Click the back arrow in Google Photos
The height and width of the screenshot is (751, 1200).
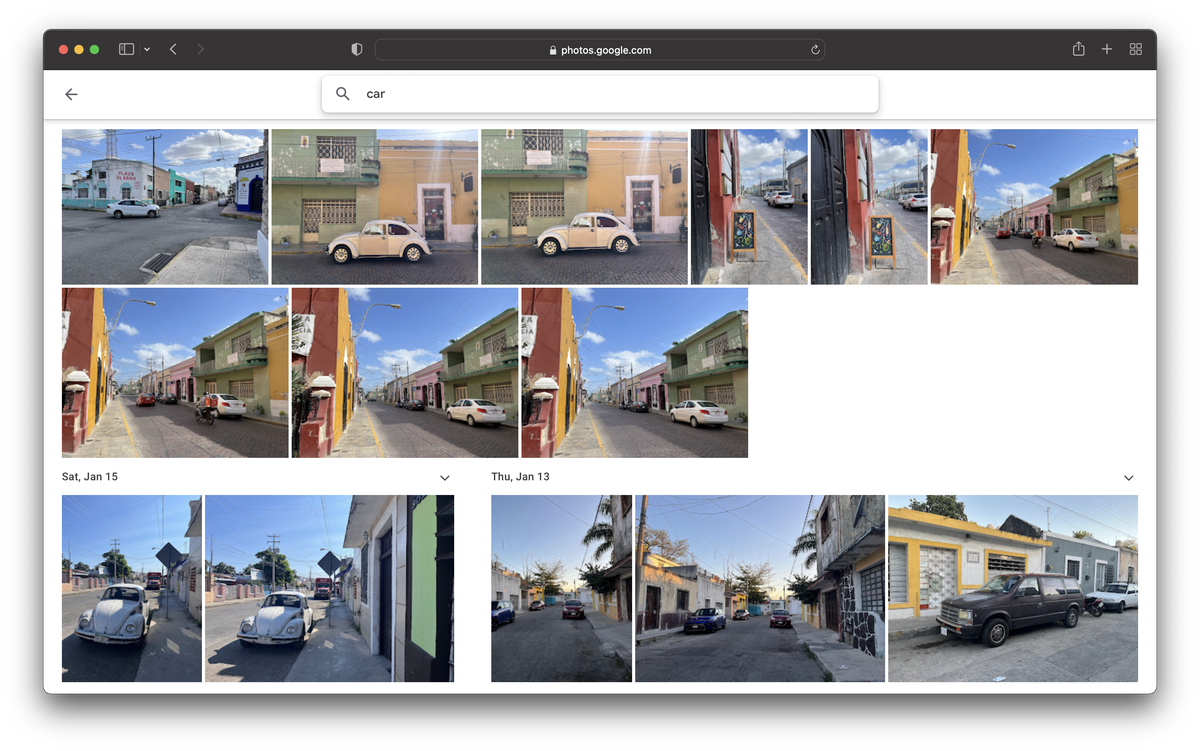click(71, 94)
